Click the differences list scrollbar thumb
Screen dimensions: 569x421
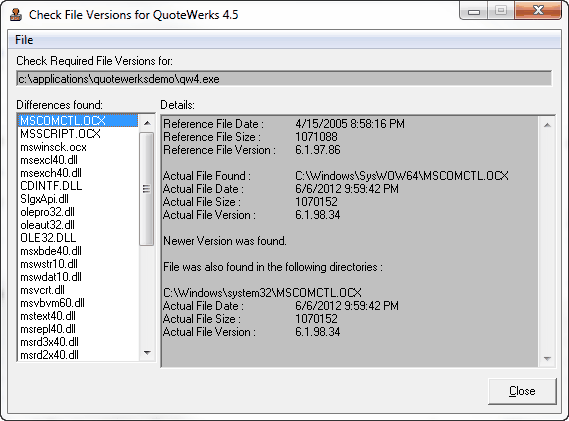[147, 189]
